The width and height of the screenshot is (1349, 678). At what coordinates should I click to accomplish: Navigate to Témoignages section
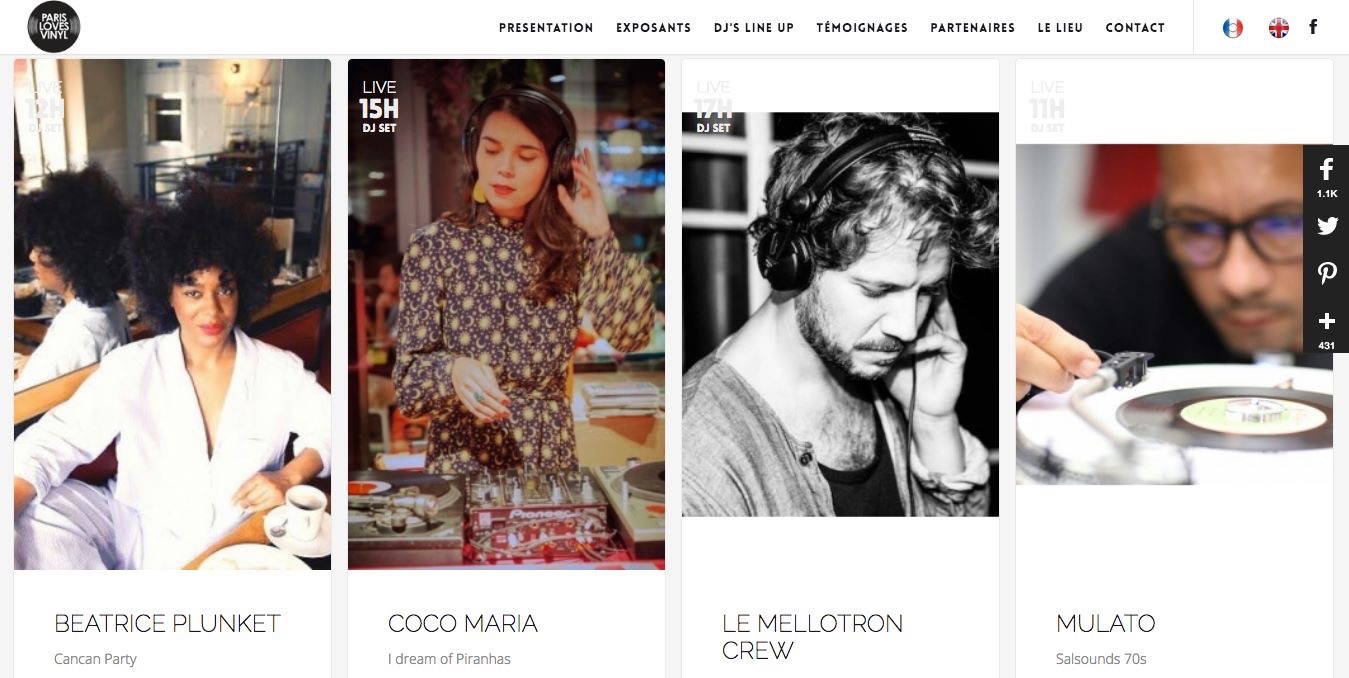point(862,28)
